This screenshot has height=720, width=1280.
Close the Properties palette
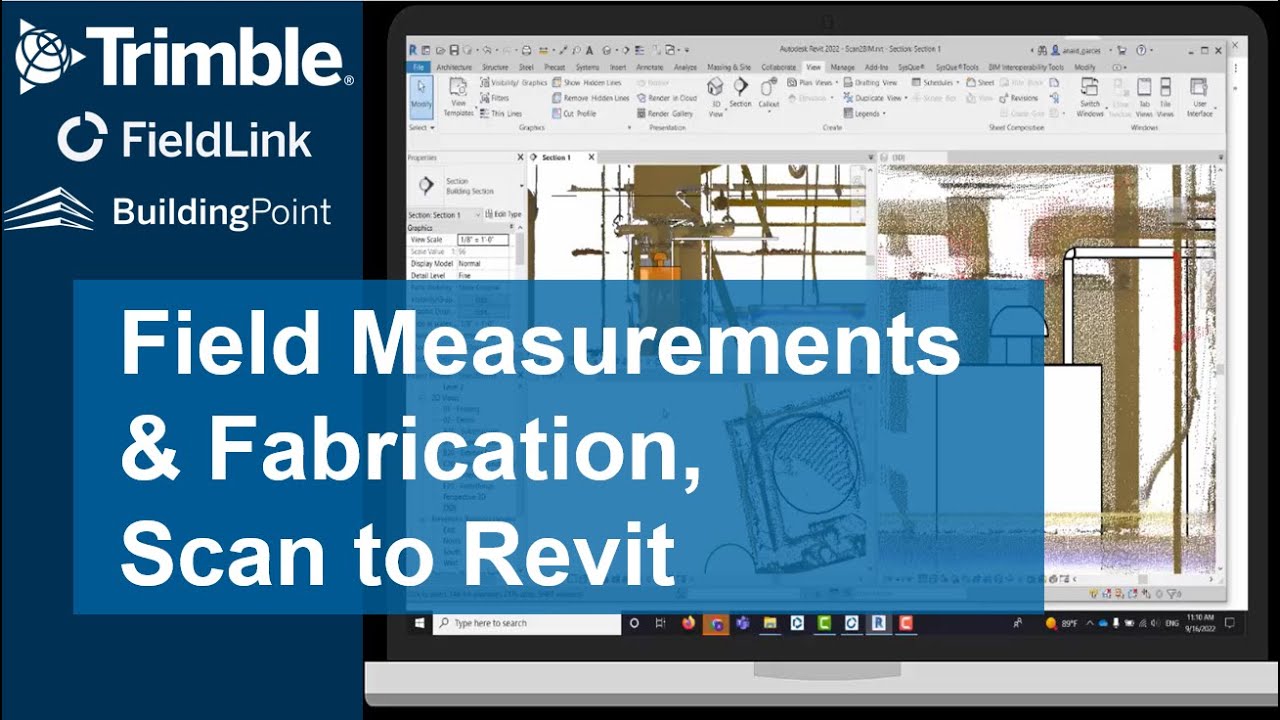519,158
